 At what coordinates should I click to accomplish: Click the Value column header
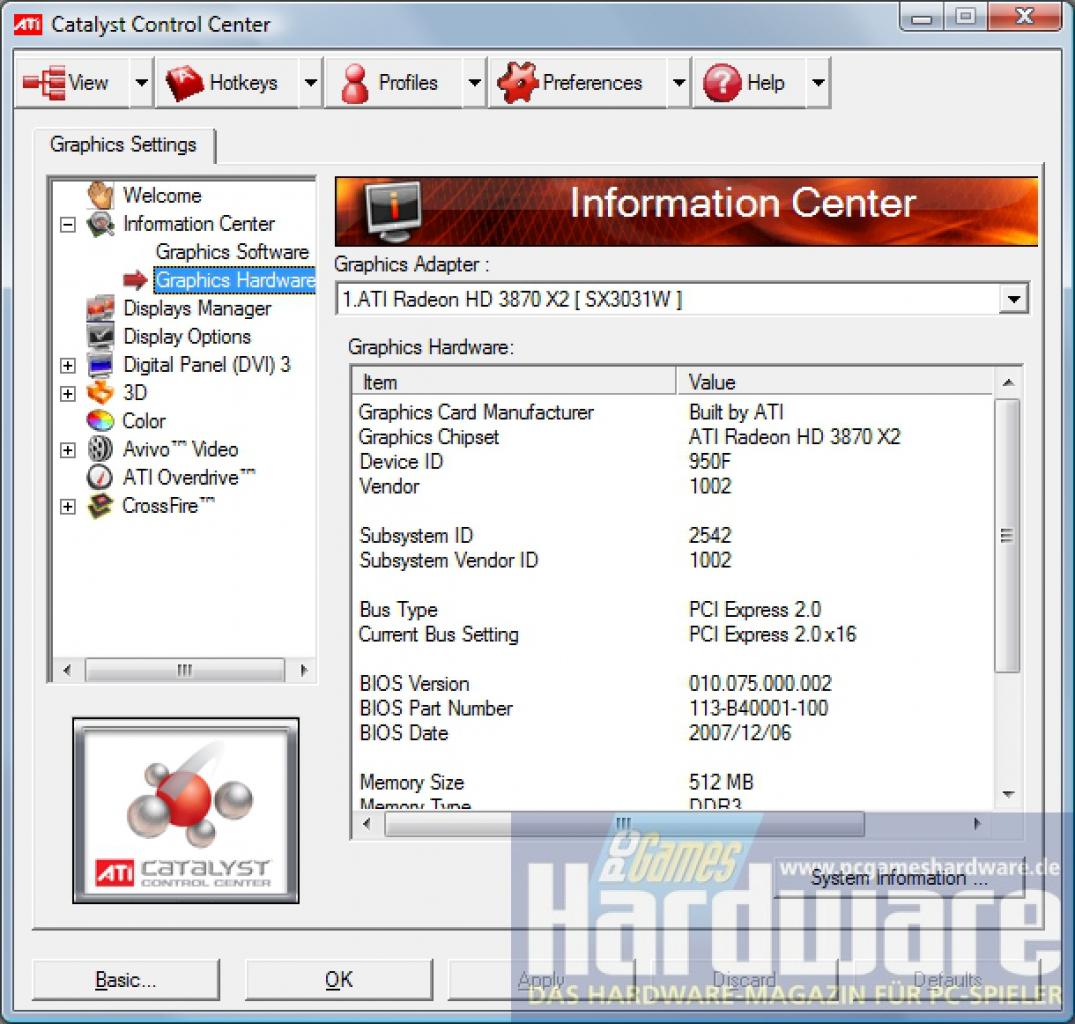[835, 382]
